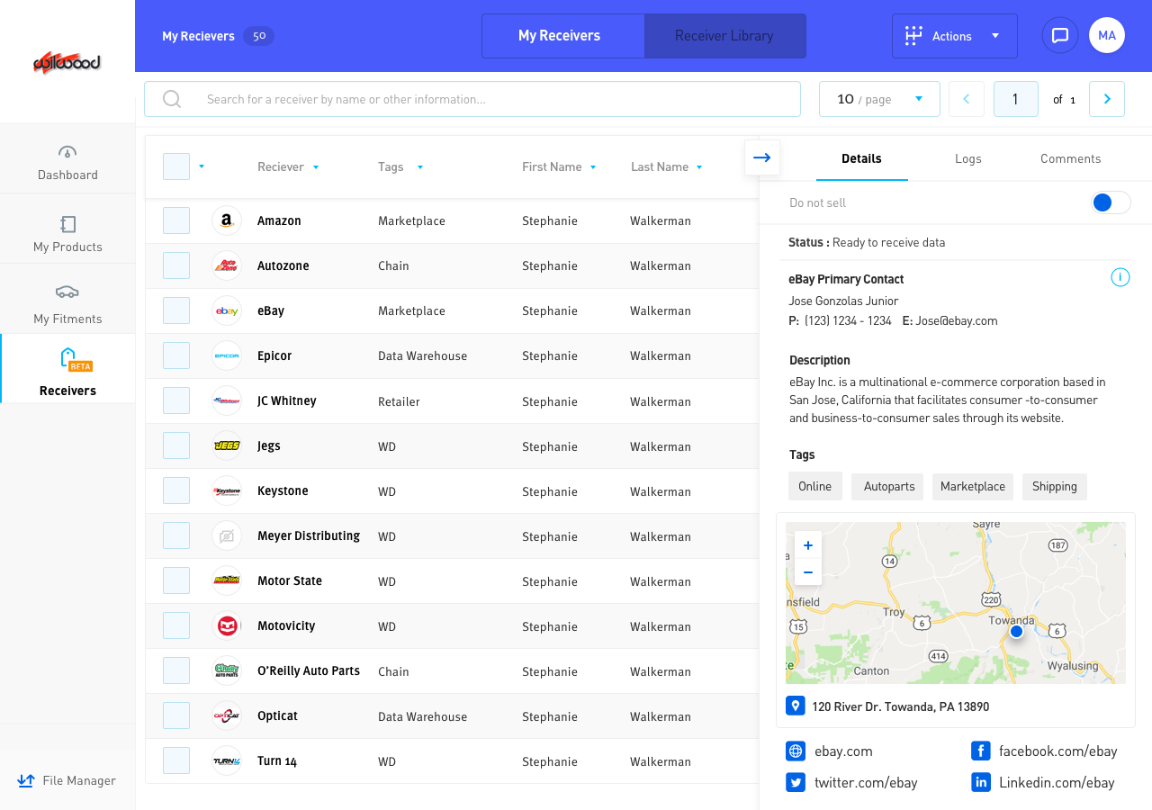The height and width of the screenshot is (810, 1152).
Task: Open facebook.com/ebay link
Action: point(1057,751)
